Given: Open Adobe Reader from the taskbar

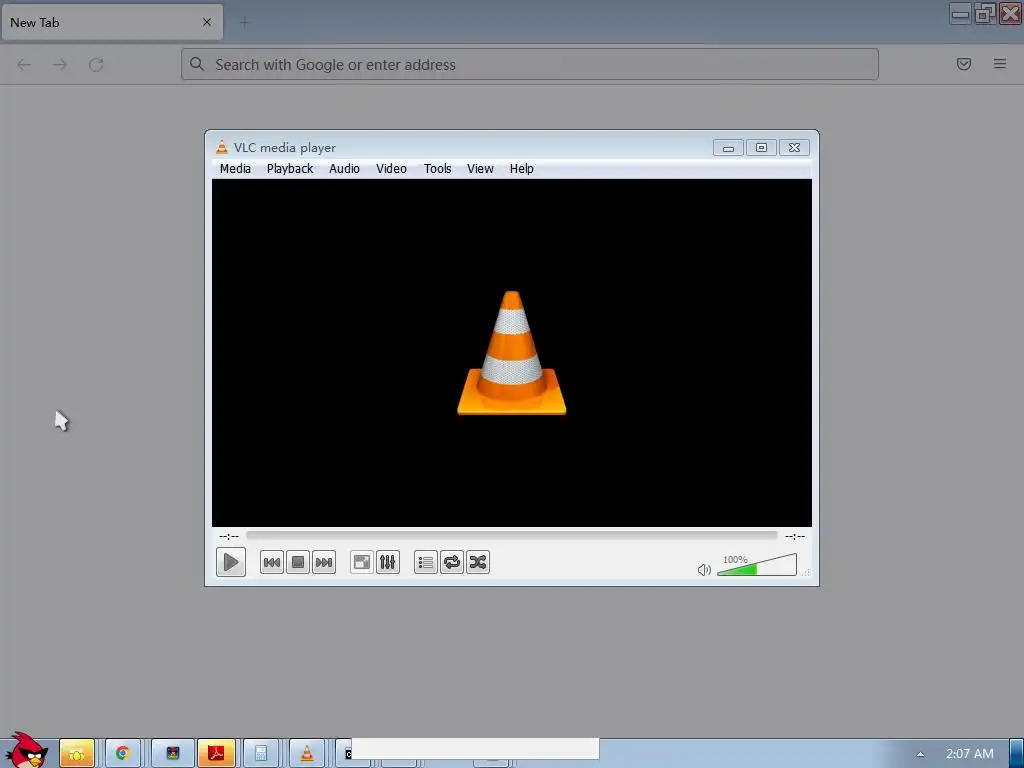Looking at the screenshot, I should 216,753.
